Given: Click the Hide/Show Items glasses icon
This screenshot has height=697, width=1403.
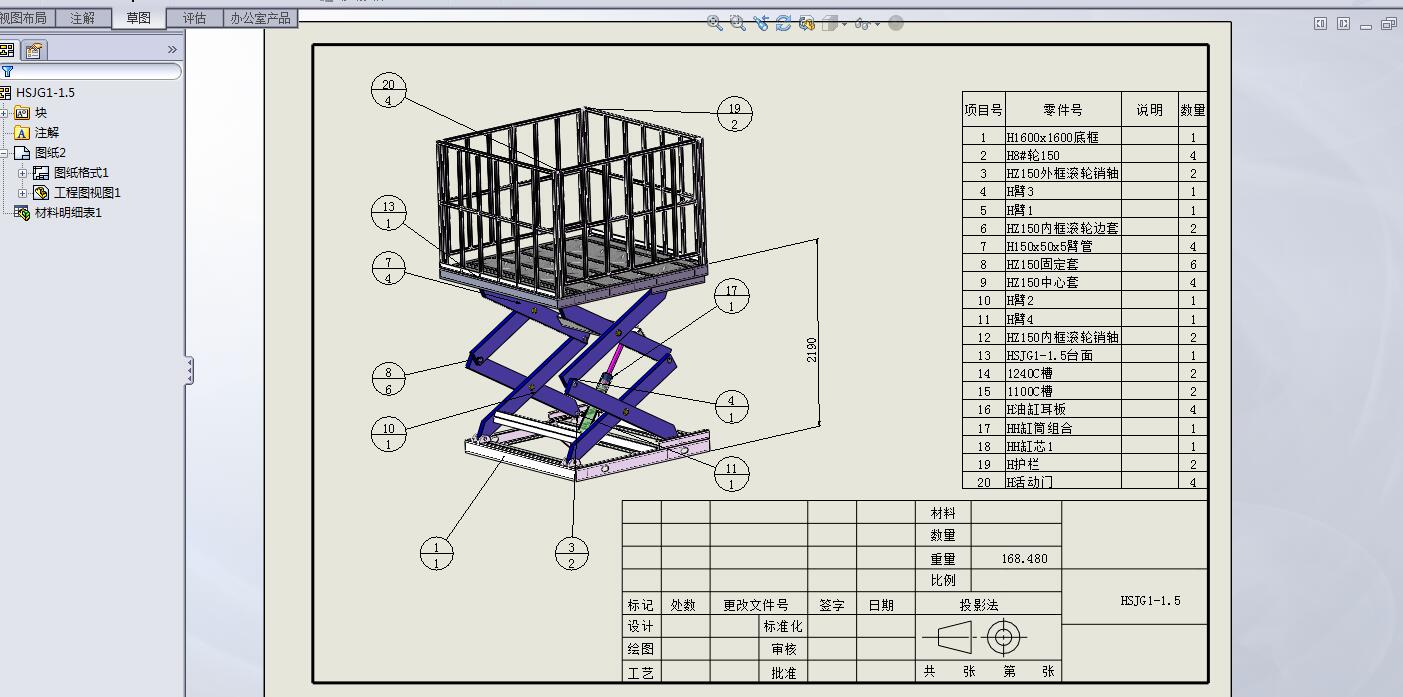Looking at the screenshot, I should point(863,23).
